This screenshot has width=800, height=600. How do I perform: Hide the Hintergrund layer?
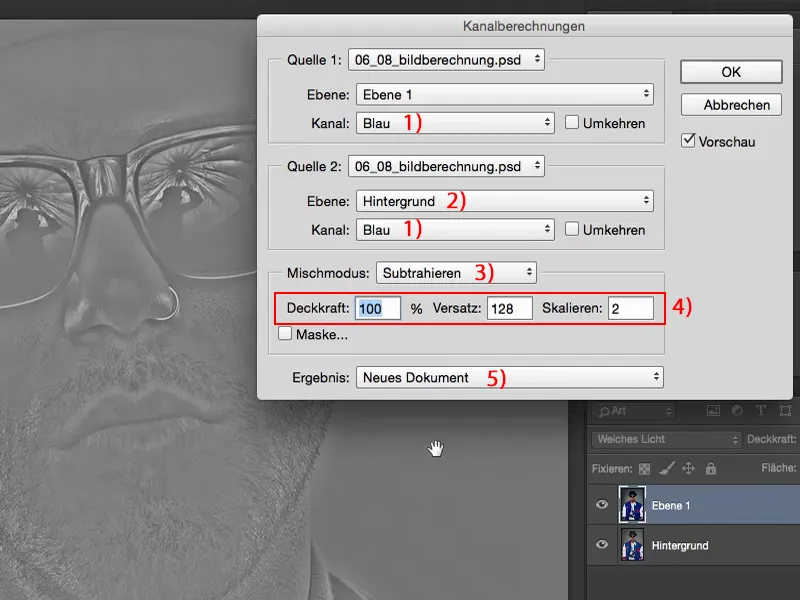(602, 544)
